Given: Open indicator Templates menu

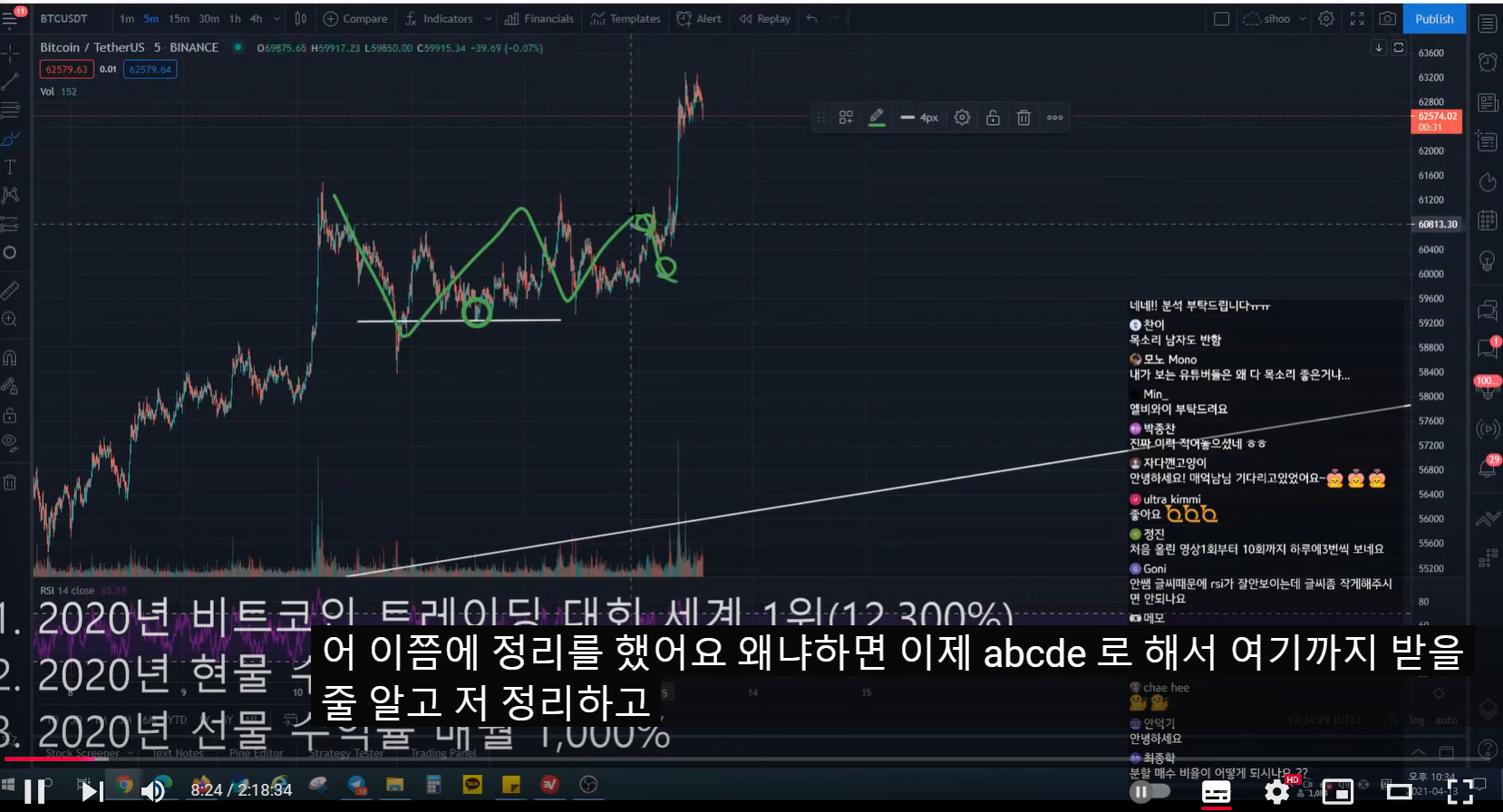Looking at the screenshot, I should (x=625, y=18).
